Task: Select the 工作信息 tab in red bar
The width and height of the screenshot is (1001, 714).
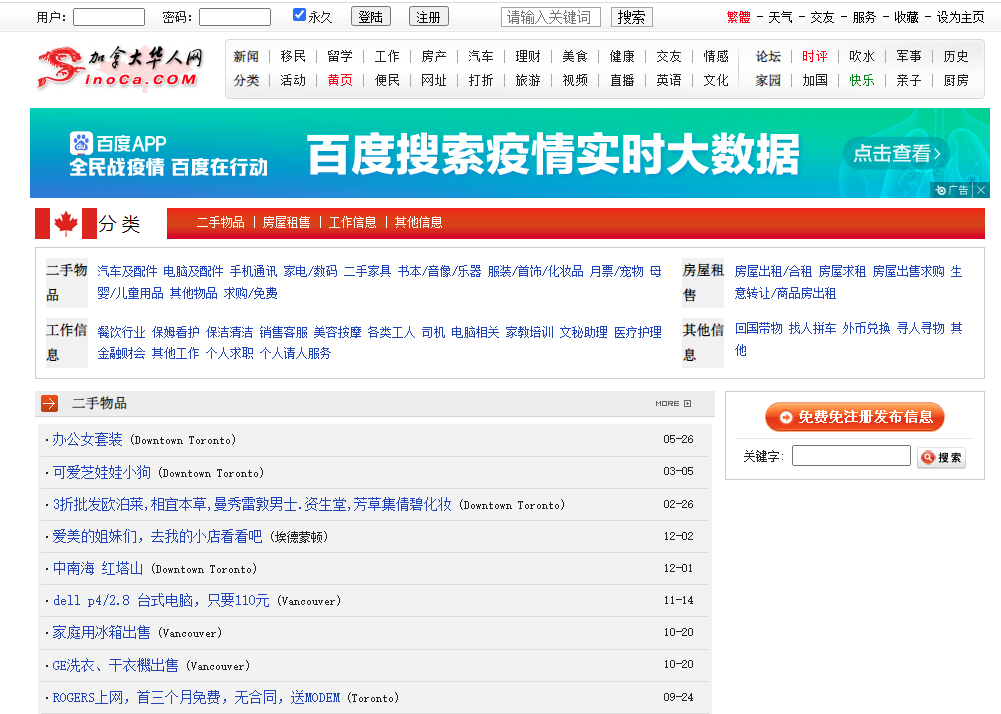Action: tap(352, 222)
